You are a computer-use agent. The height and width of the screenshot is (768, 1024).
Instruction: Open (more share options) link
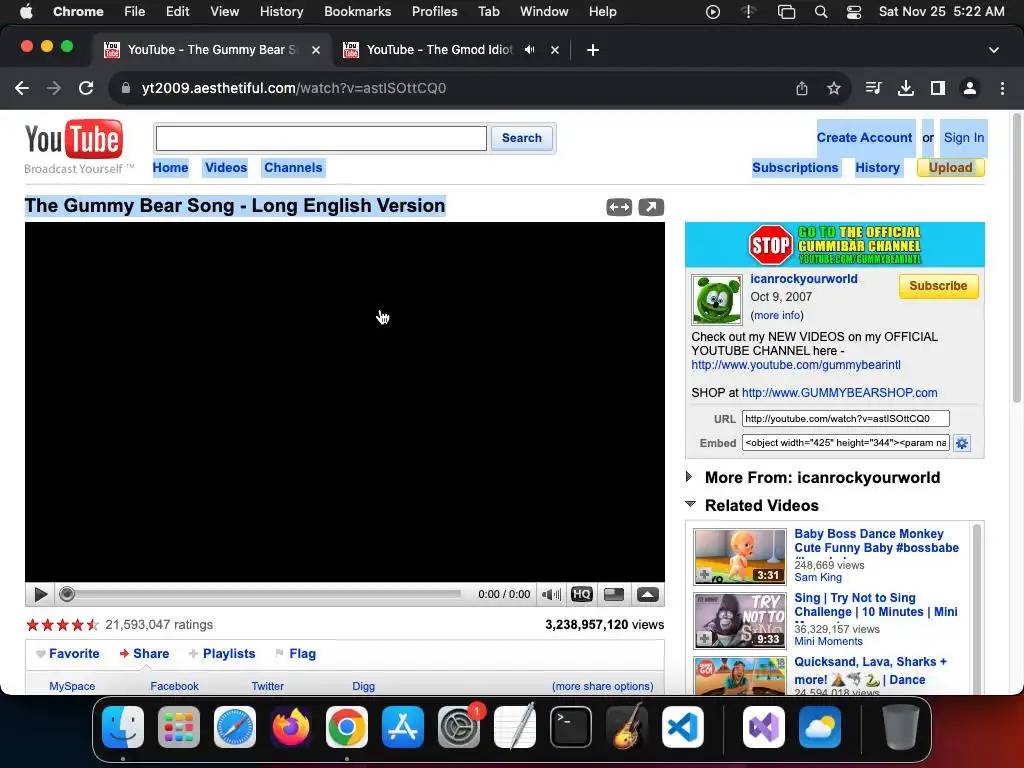coord(602,686)
